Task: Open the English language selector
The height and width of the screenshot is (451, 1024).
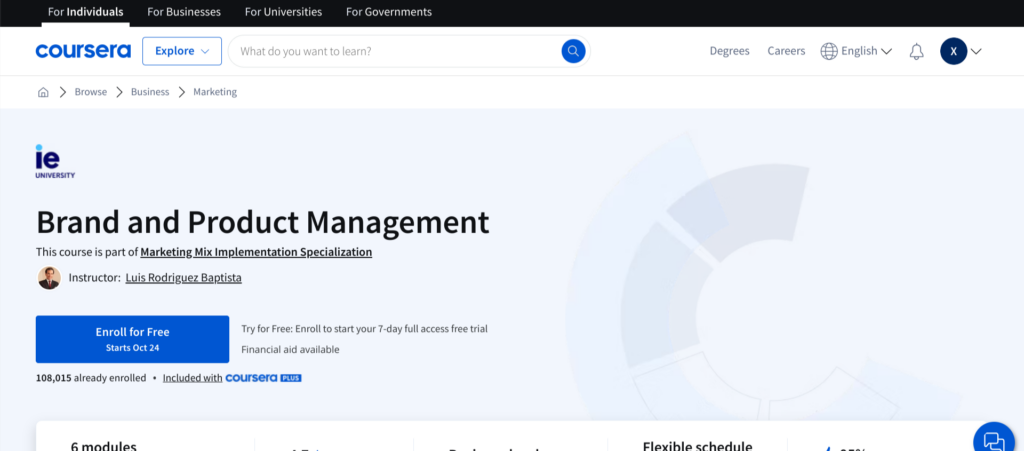Action: coord(856,51)
